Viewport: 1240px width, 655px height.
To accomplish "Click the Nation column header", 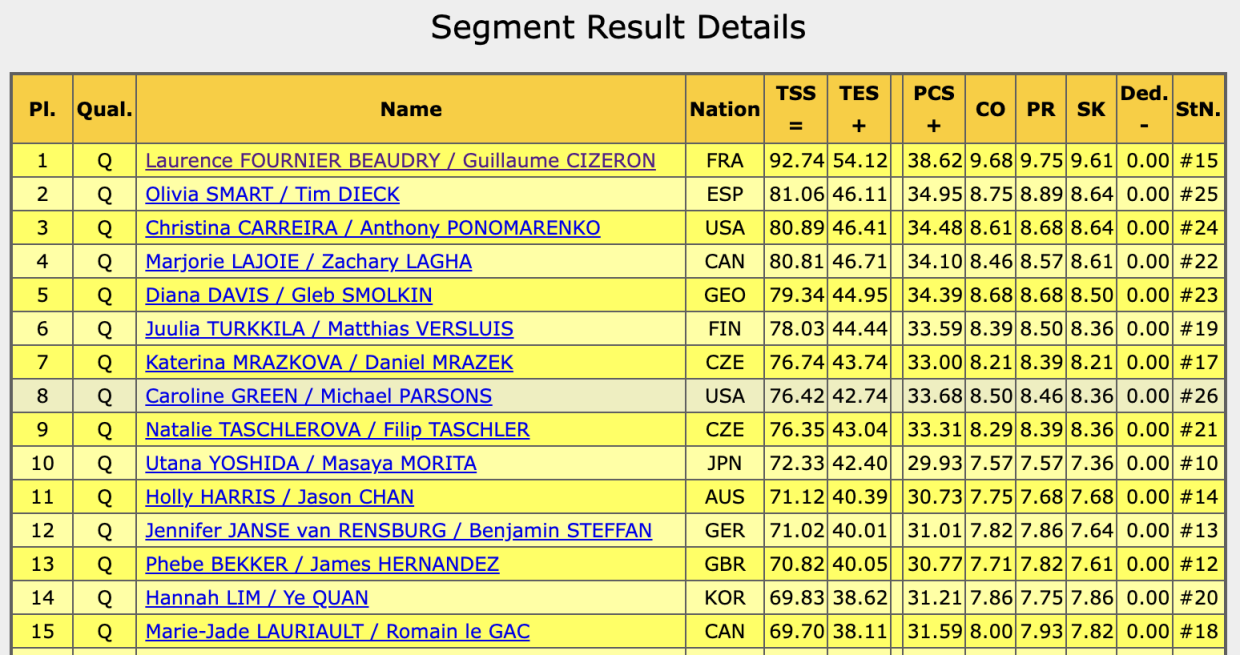I will [x=725, y=109].
